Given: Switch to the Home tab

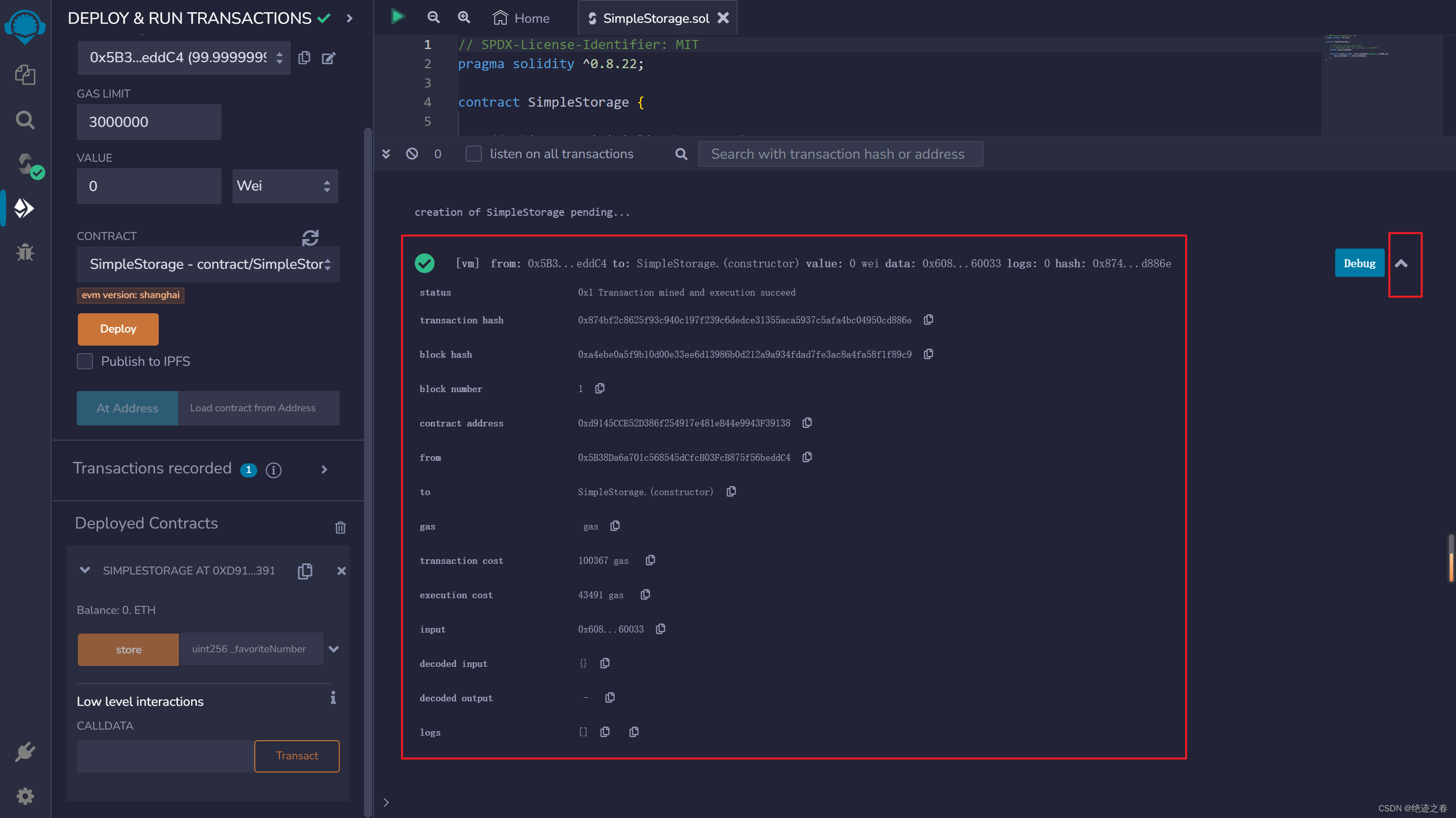Looking at the screenshot, I should pos(521,18).
